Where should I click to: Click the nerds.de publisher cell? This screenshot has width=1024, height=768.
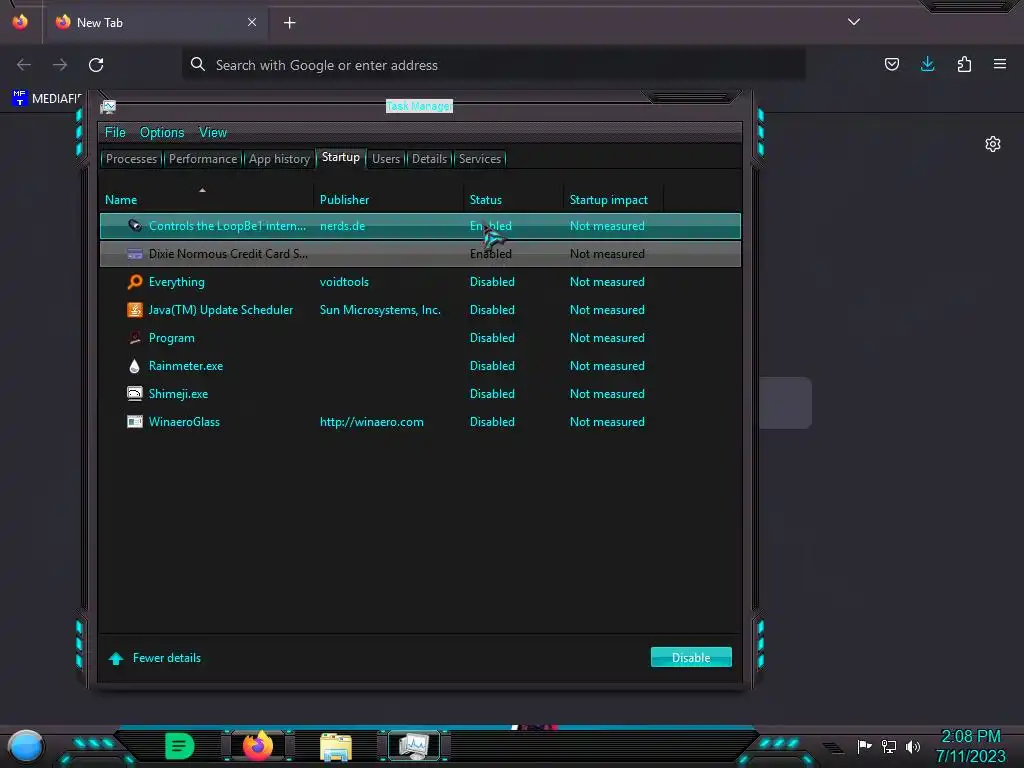[342, 225]
